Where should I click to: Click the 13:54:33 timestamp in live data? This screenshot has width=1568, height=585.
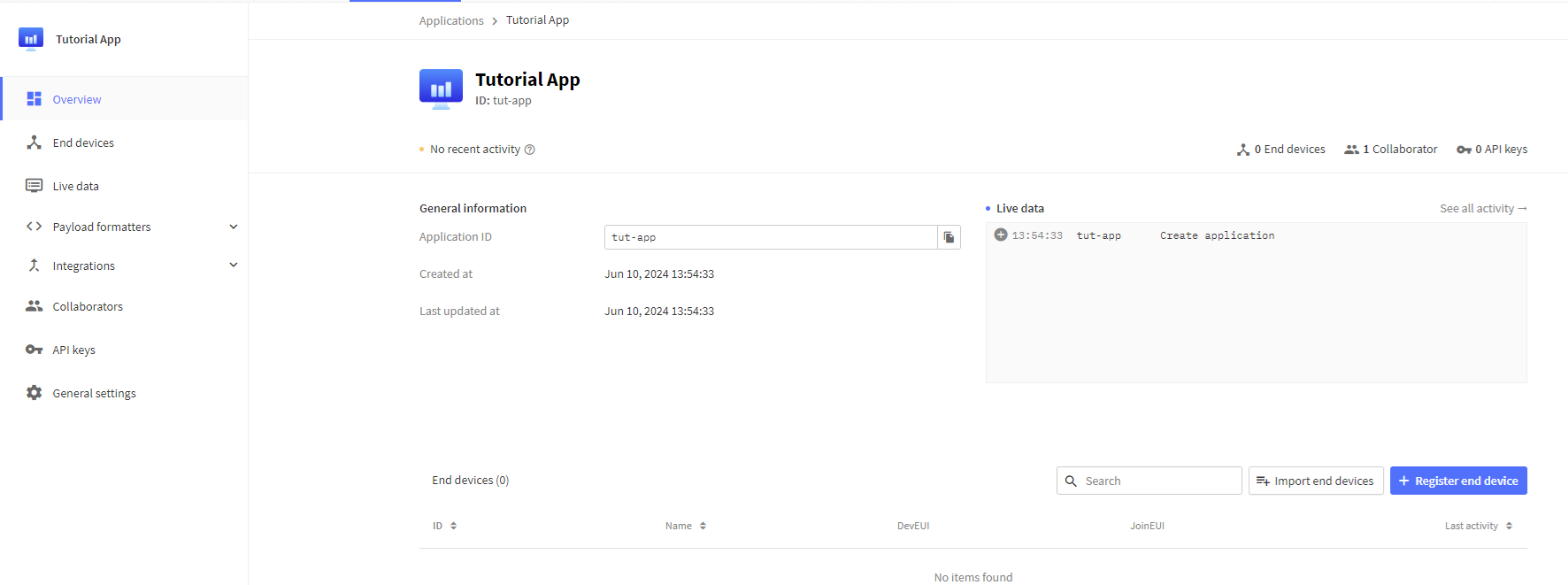[1037, 235]
